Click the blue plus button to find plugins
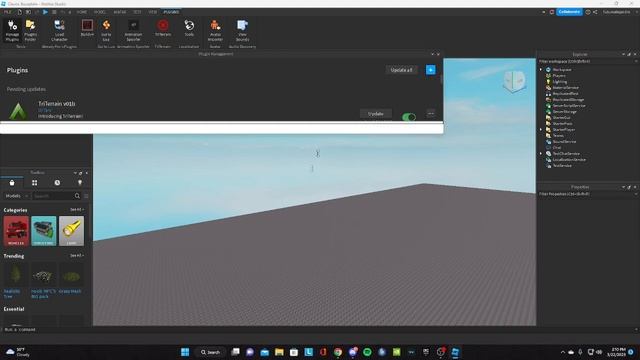This screenshot has height=360, width=640. tap(430, 70)
